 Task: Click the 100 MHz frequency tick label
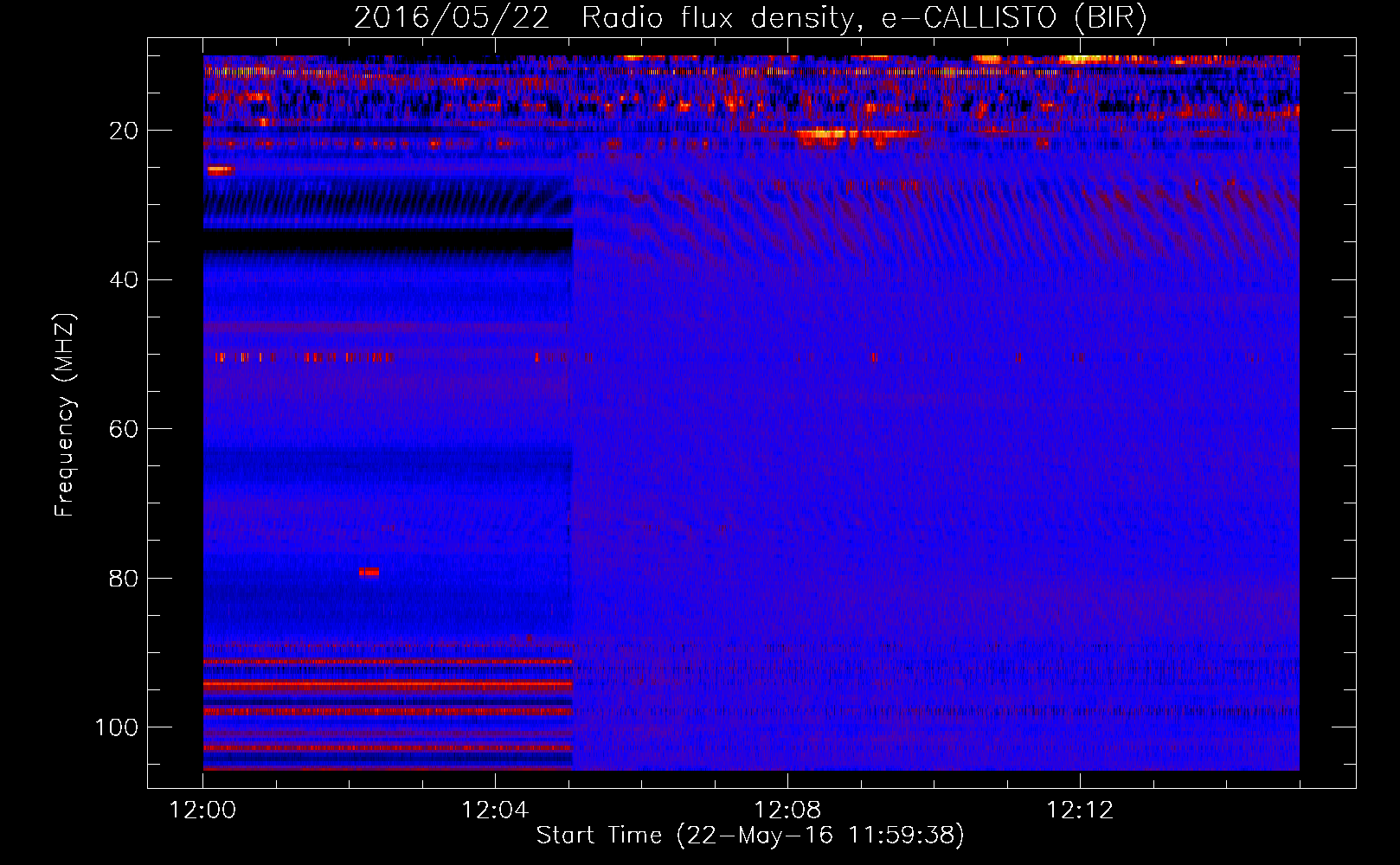117,727
